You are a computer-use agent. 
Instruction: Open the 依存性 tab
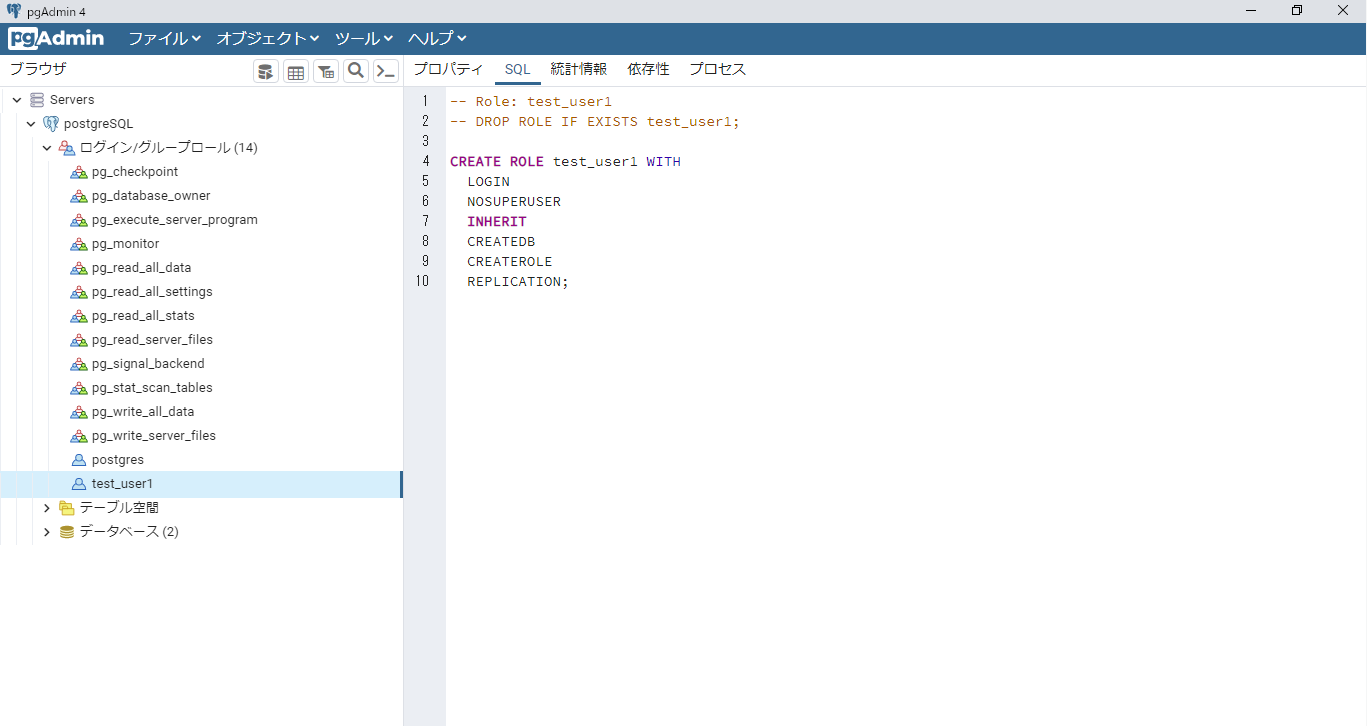pyautogui.click(x=648, y=69)
